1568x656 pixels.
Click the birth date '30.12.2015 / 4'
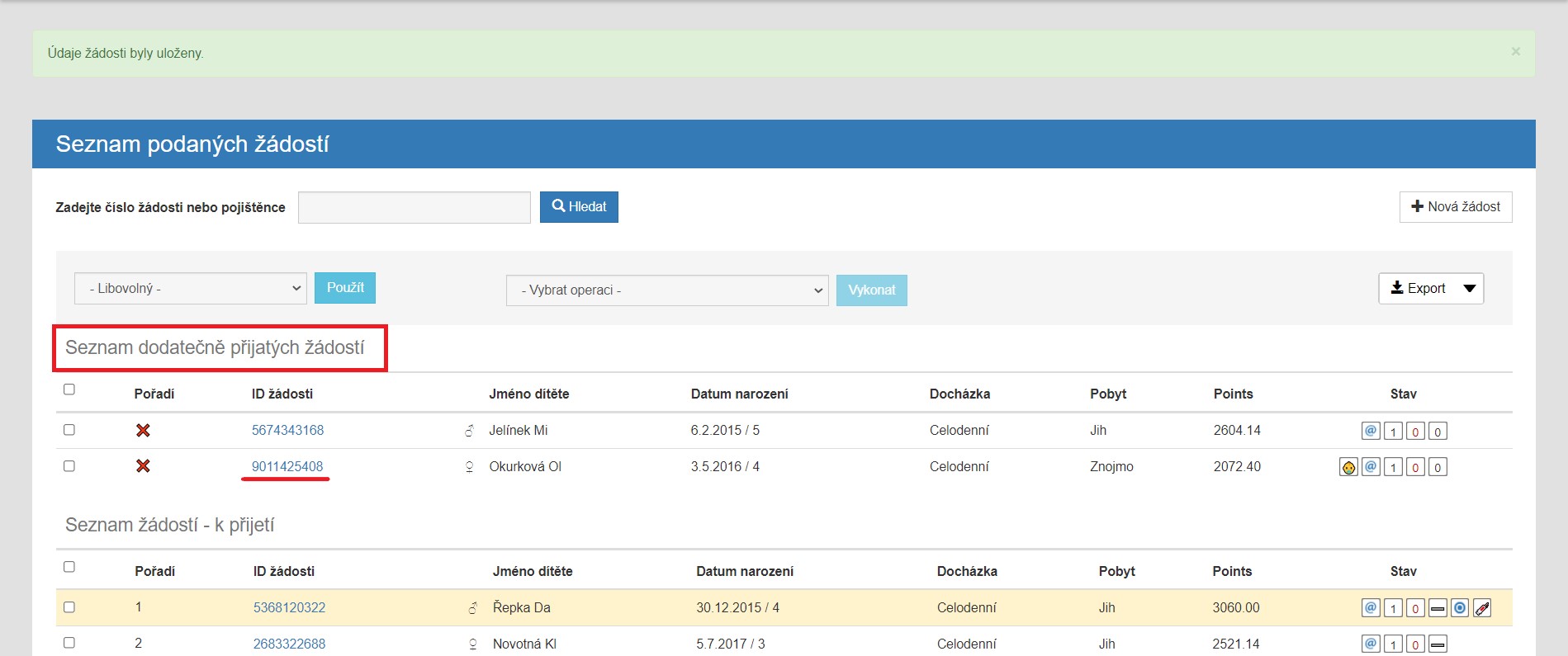pos(737,607)
